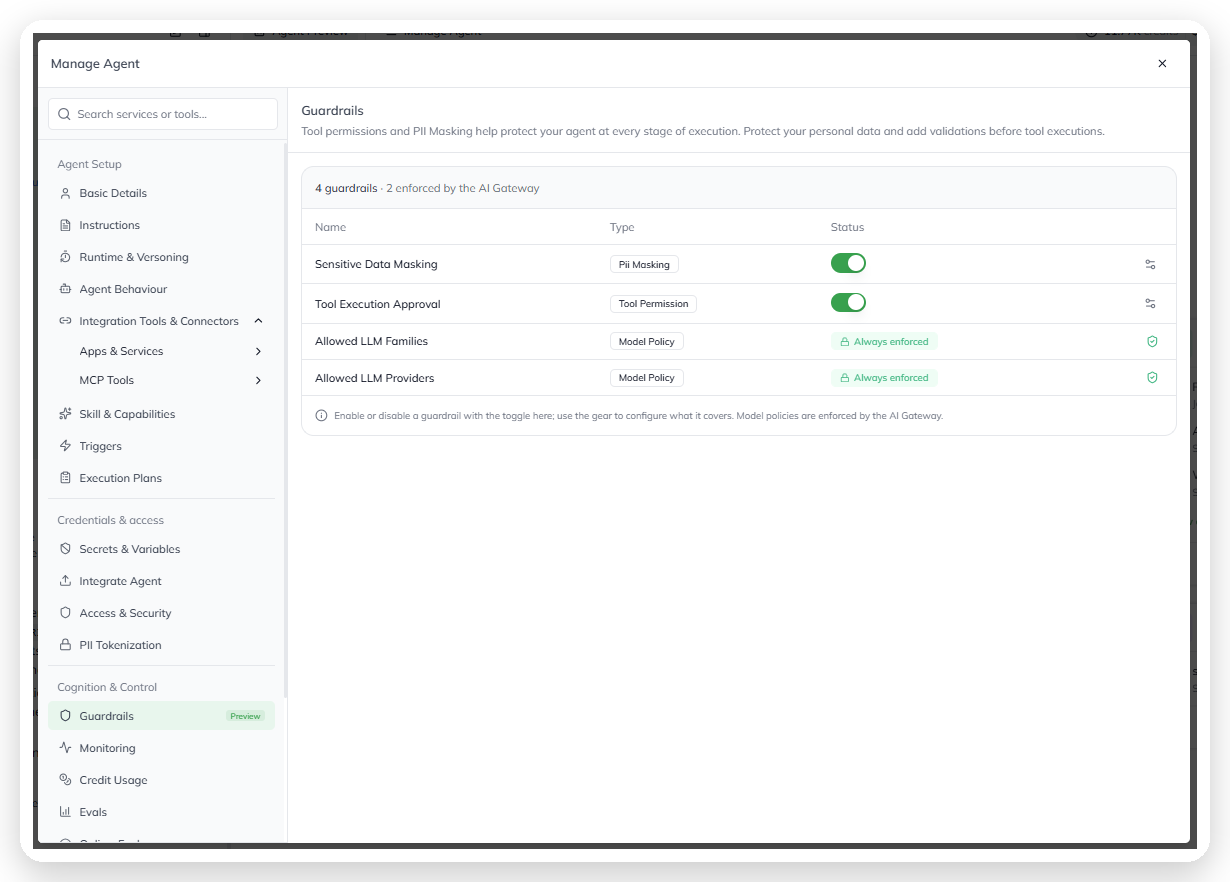Click shield check icon for Allowed LLM Families

pos(1152,342)
